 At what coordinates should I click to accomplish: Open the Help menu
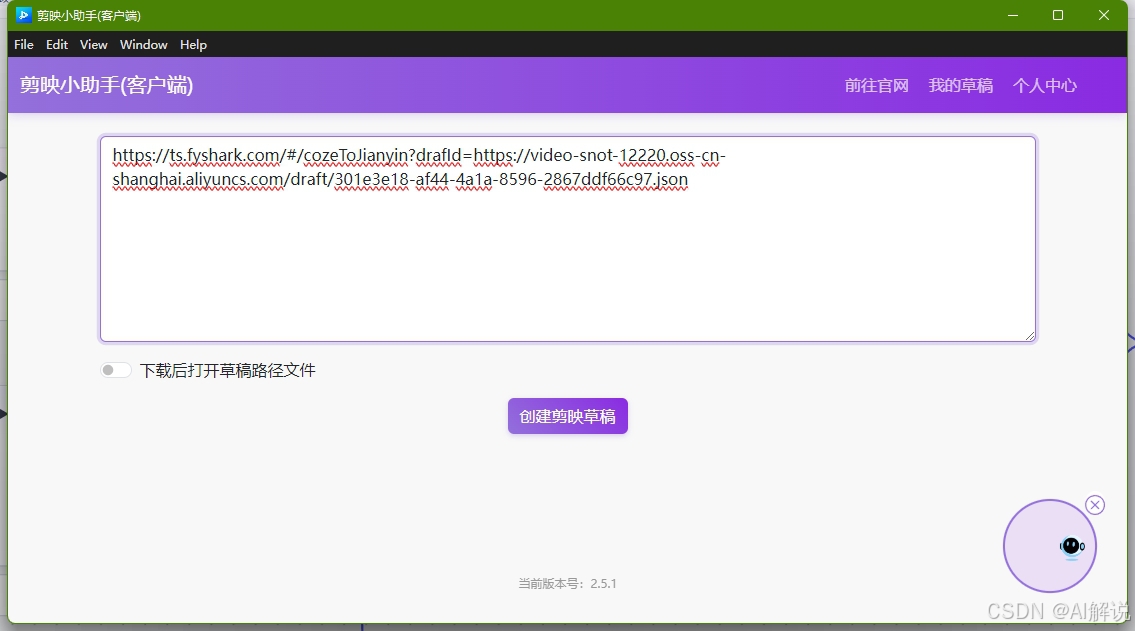193,44
